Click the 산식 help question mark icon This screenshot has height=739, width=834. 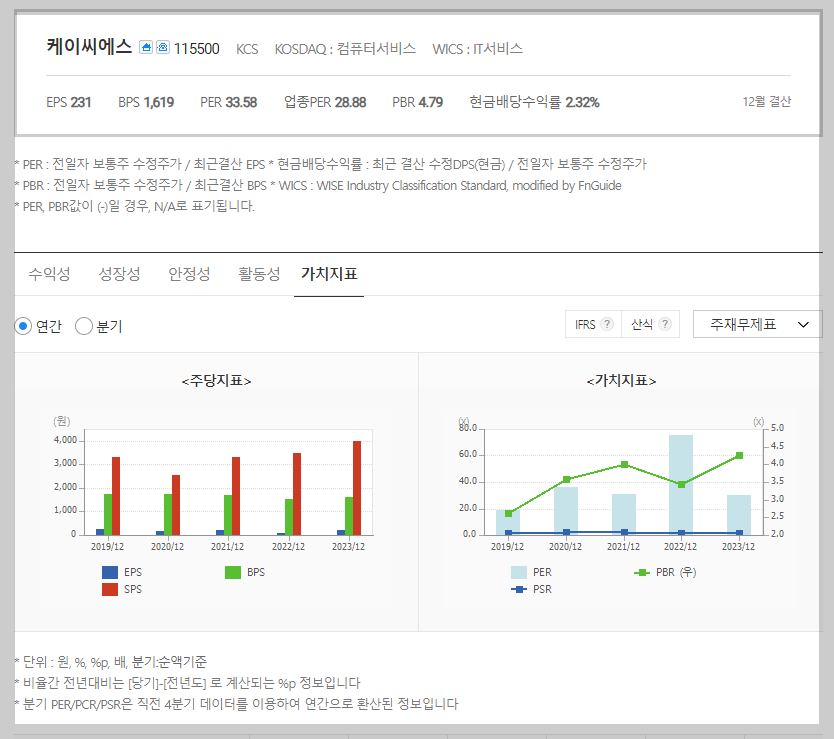665,324
